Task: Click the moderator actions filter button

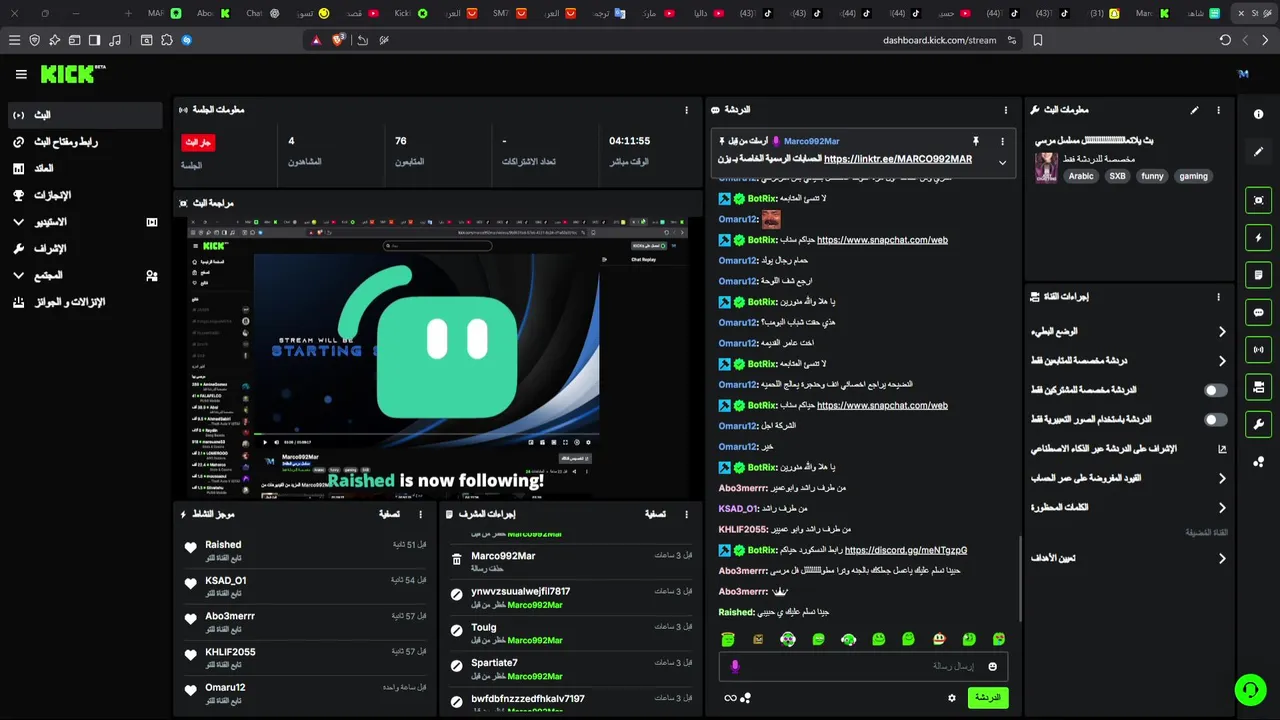Action: pos(655,514)
